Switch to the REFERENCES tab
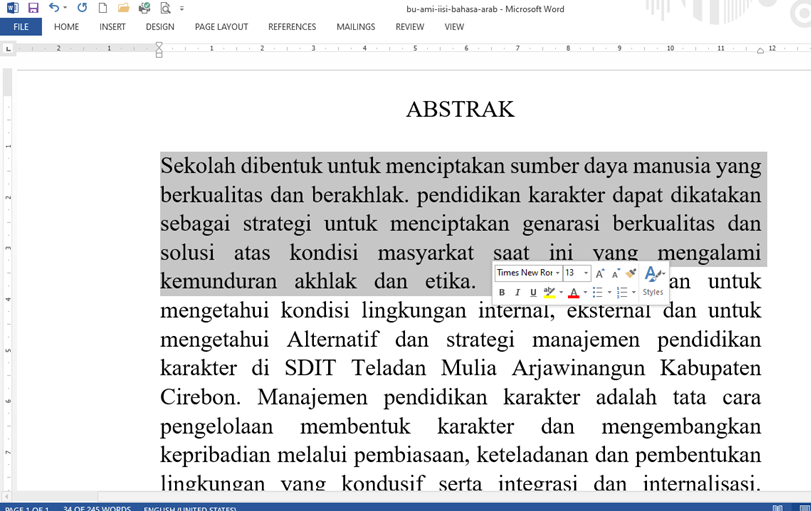The width and height of the screenshot is (811, 511). 292,27
